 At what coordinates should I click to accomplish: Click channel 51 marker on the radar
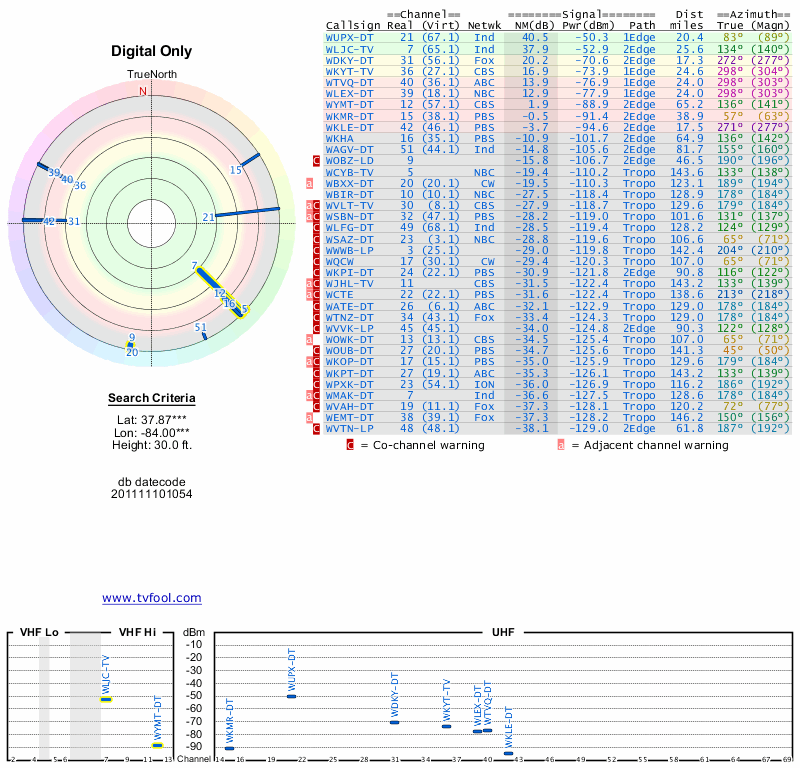pyautogui.click(x=201, y=328)
